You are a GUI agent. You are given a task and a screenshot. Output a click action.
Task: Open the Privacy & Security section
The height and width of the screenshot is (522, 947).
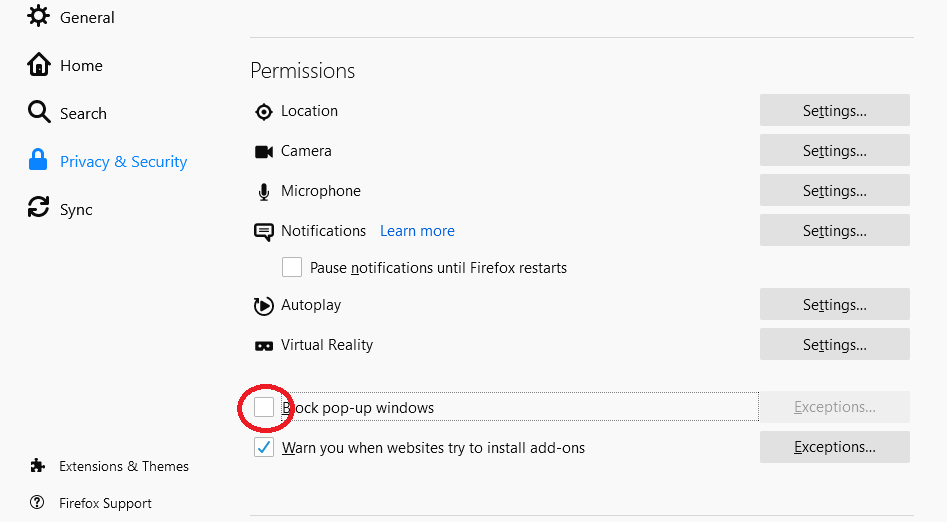(123, 161)
